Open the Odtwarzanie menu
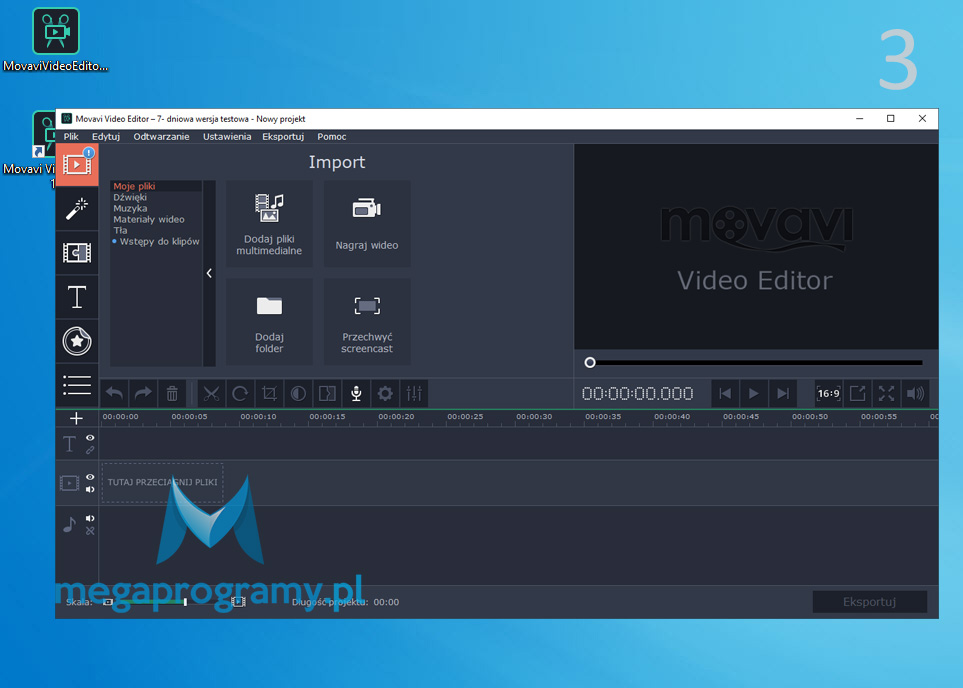This screenshot has height=688, width=963. [x=162, y=136]
